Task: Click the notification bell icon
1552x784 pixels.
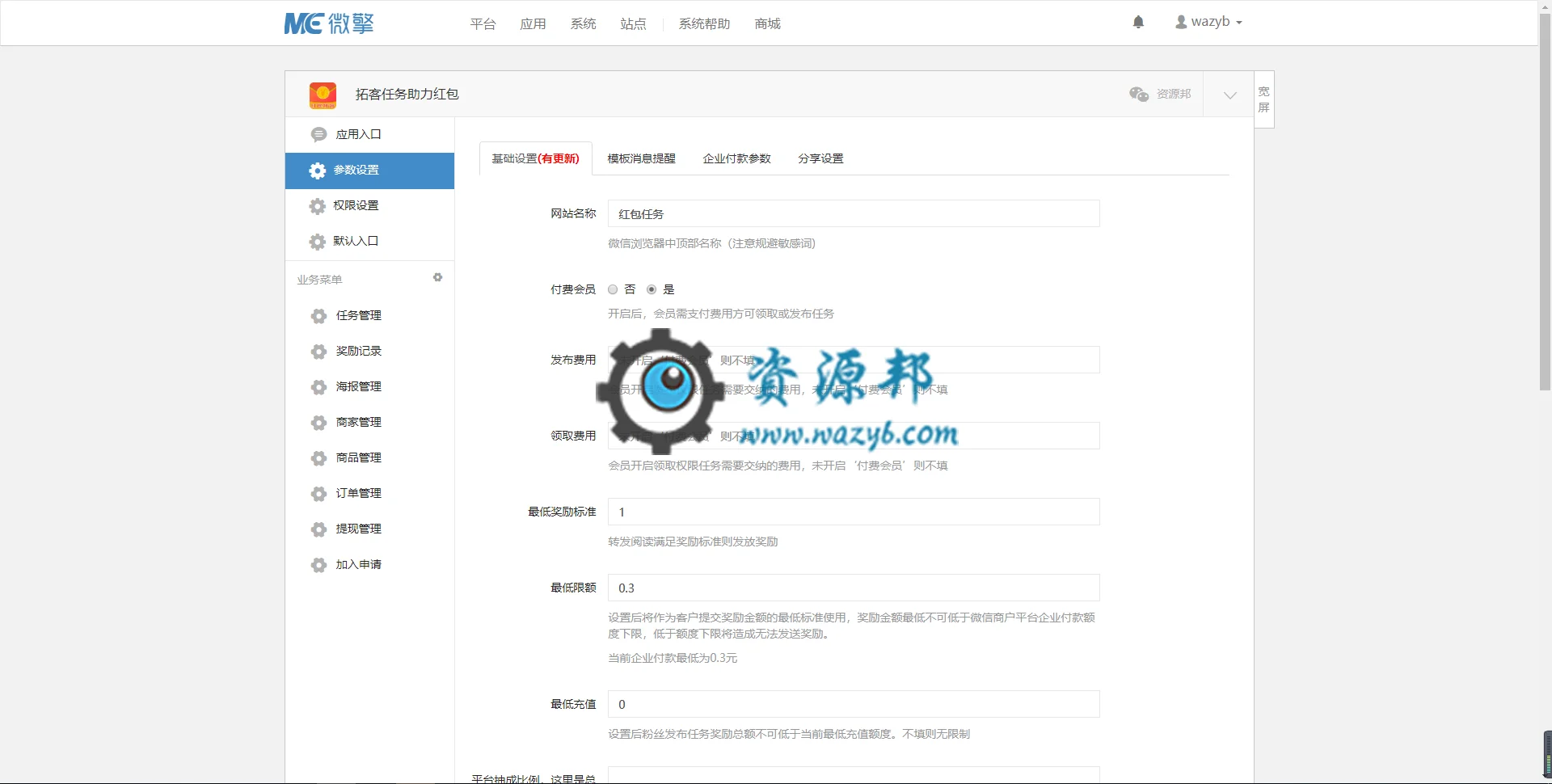Action: pos(1138,22)
